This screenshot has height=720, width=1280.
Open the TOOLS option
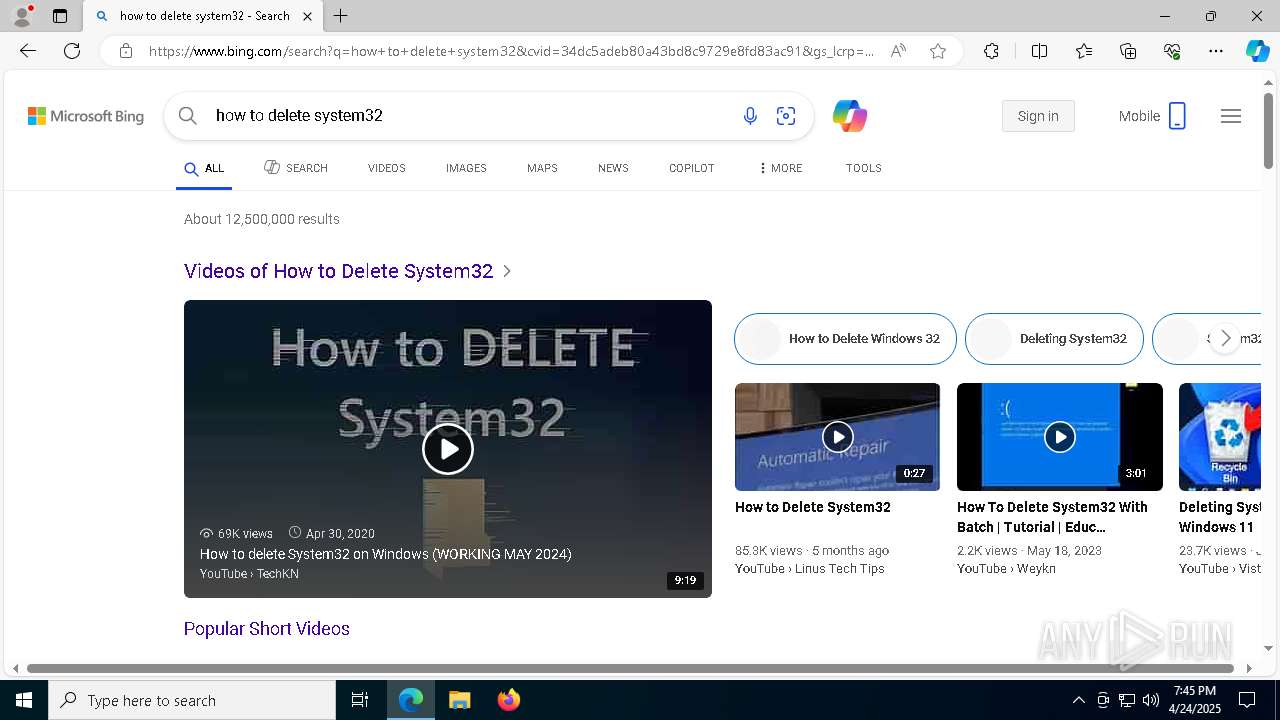click(x=864, y=168)
